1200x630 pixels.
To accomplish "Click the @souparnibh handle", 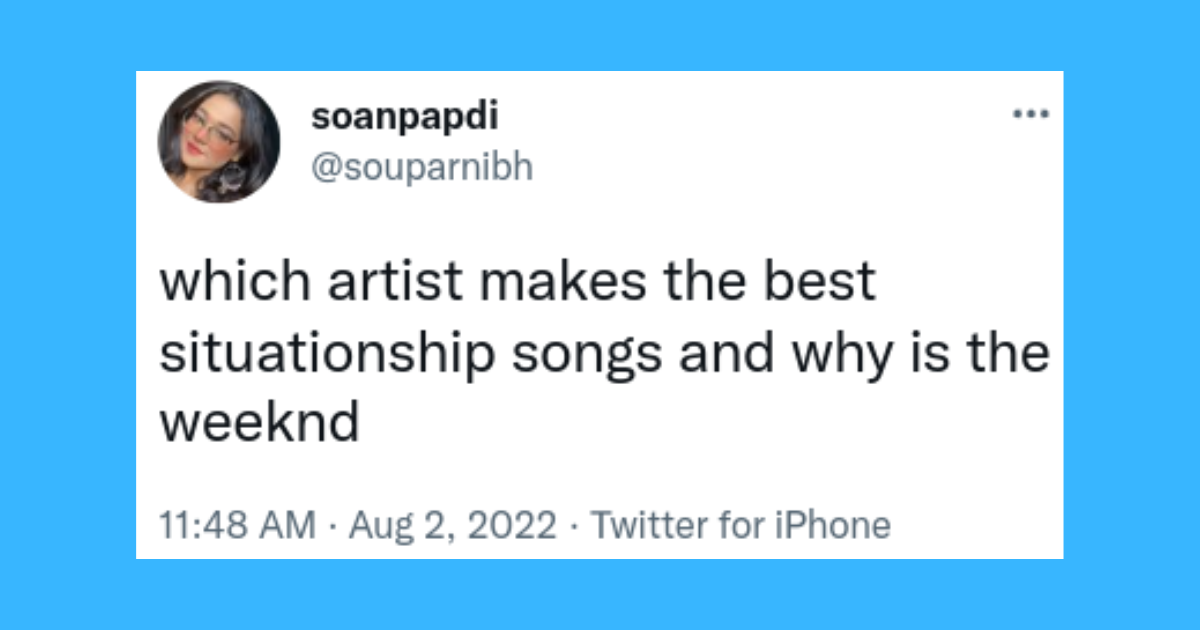I will click(422, 168).
